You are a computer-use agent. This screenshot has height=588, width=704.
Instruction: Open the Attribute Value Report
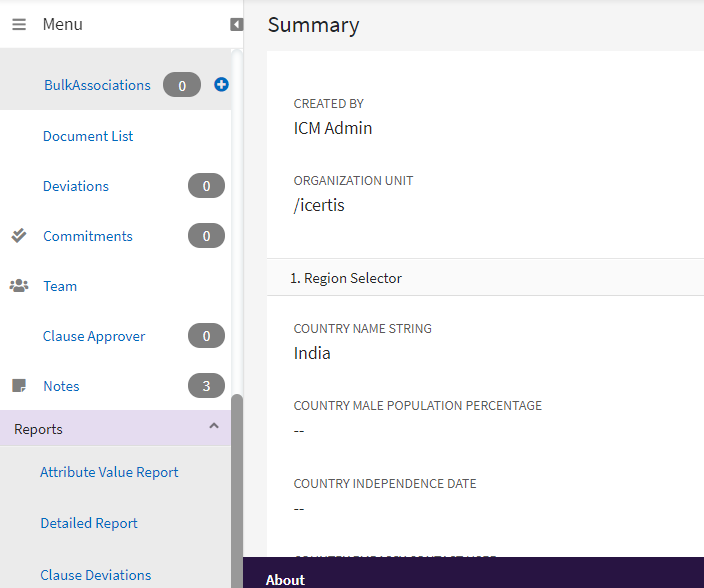pos(109,472)
